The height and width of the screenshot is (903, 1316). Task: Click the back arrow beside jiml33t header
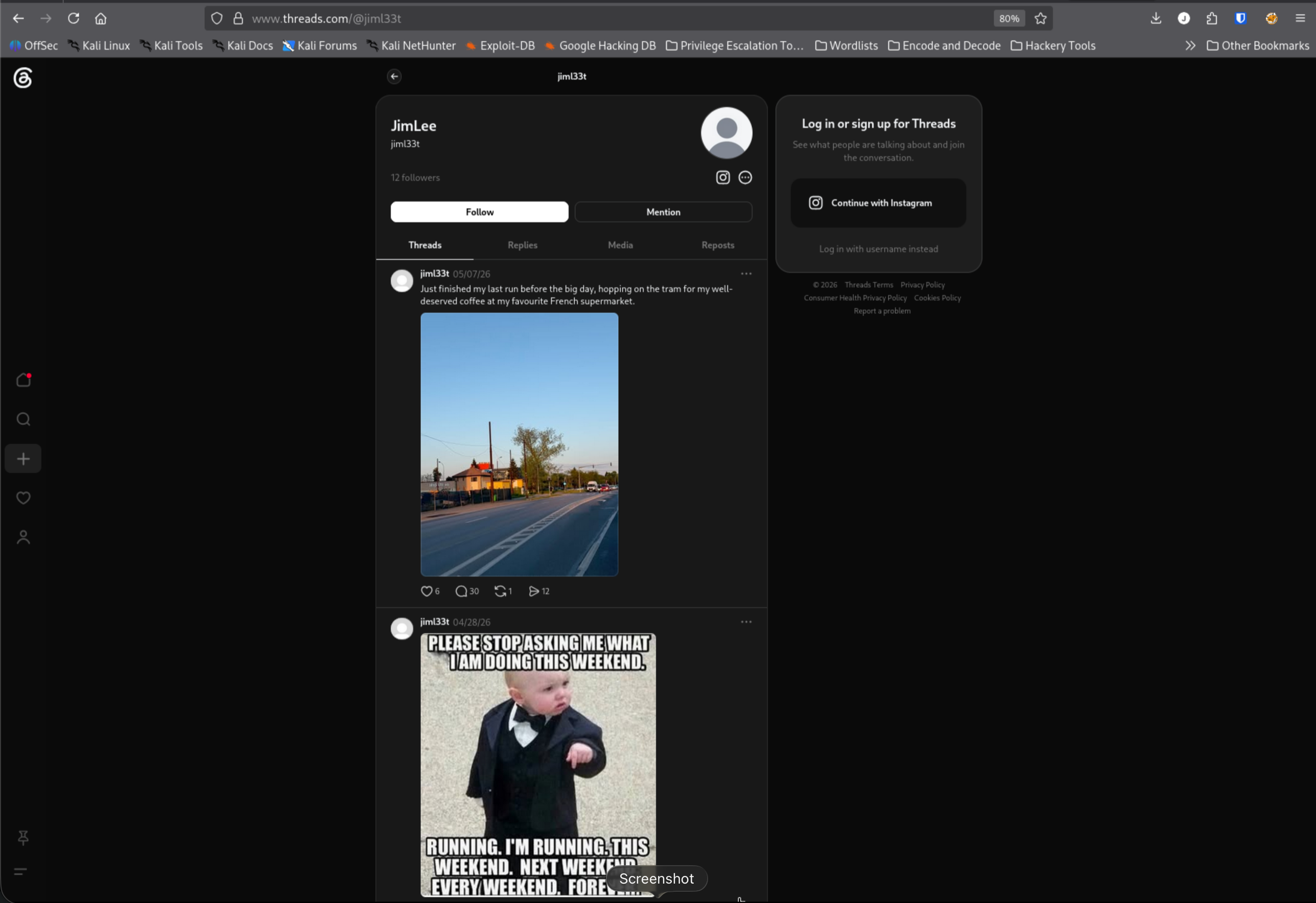394,77
